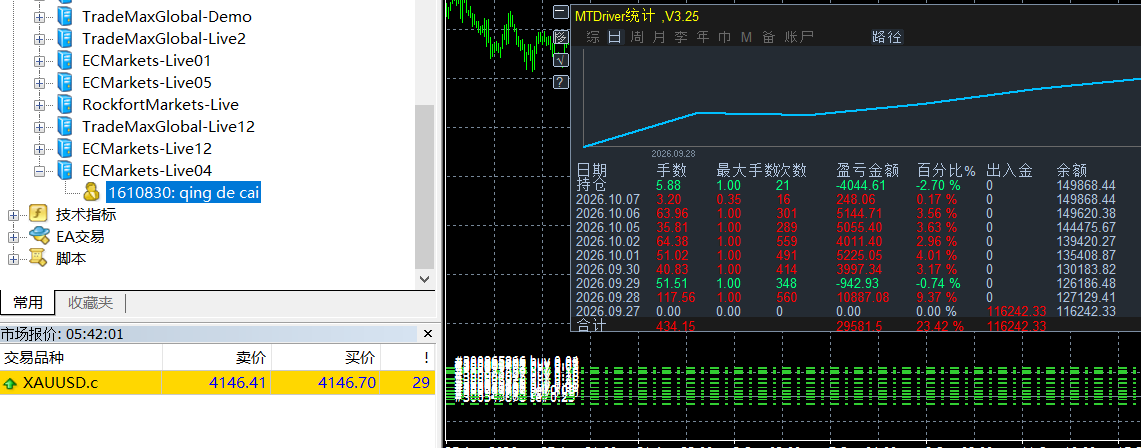Click the 脚本 scroll icon

pos(38,257)
